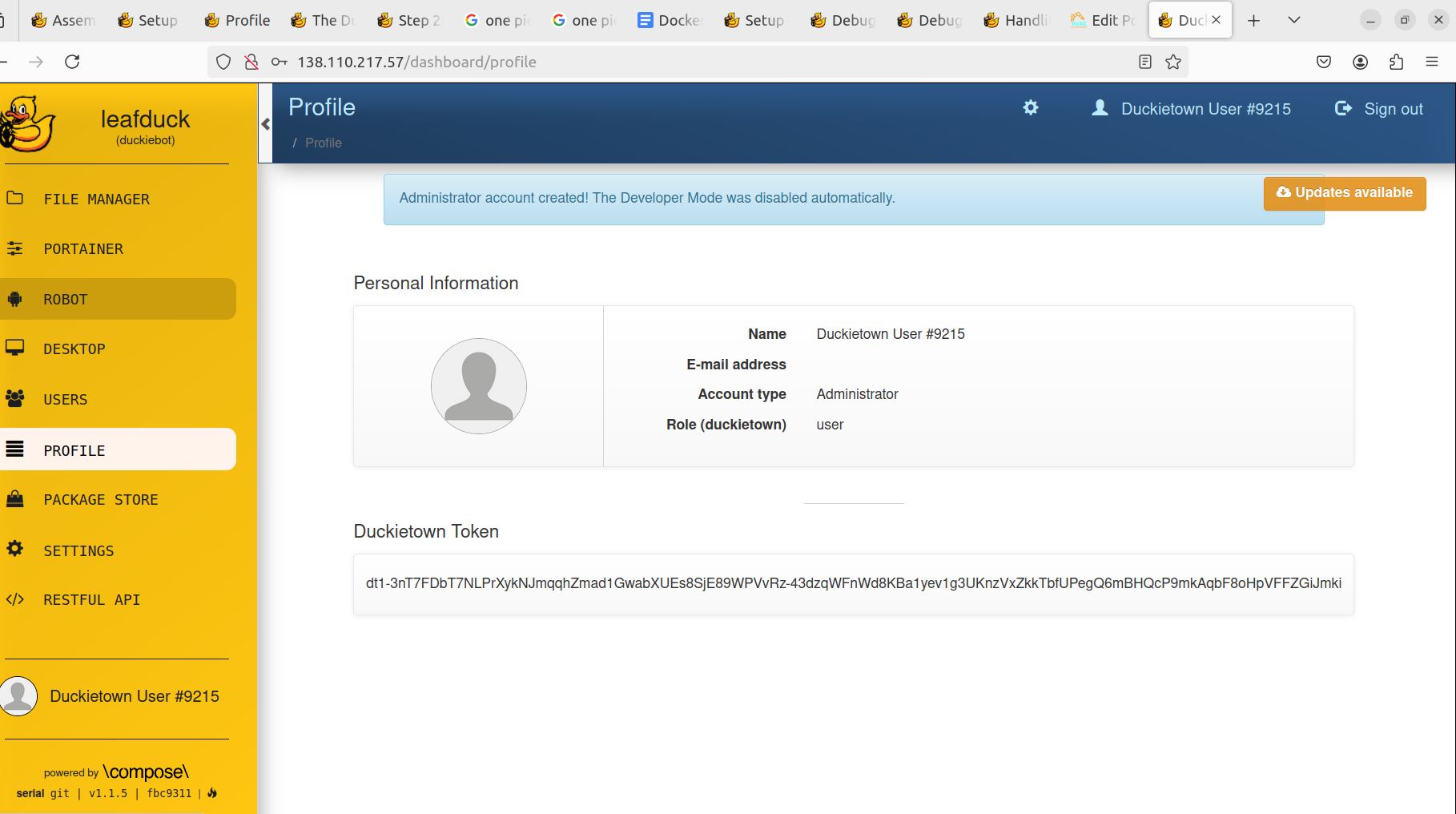
Task: Open PORTAINER menu item
Action: tap(119, 249)
